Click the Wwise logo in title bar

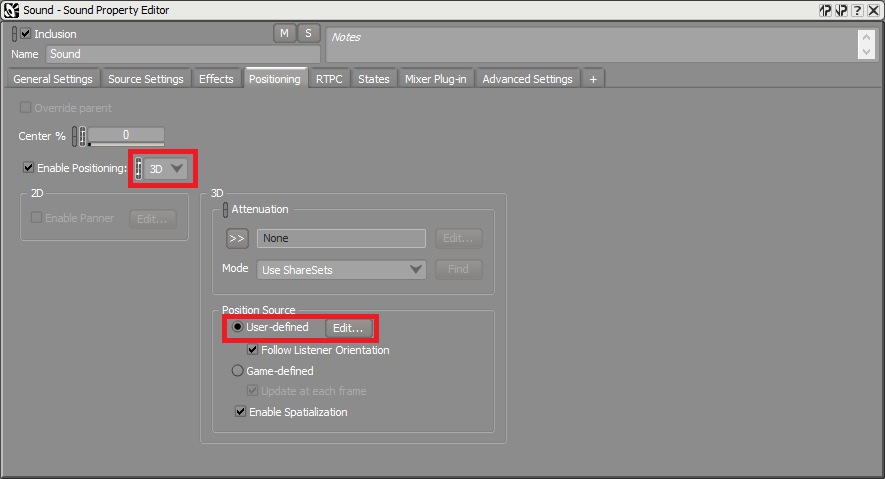[x=11, y=10]
